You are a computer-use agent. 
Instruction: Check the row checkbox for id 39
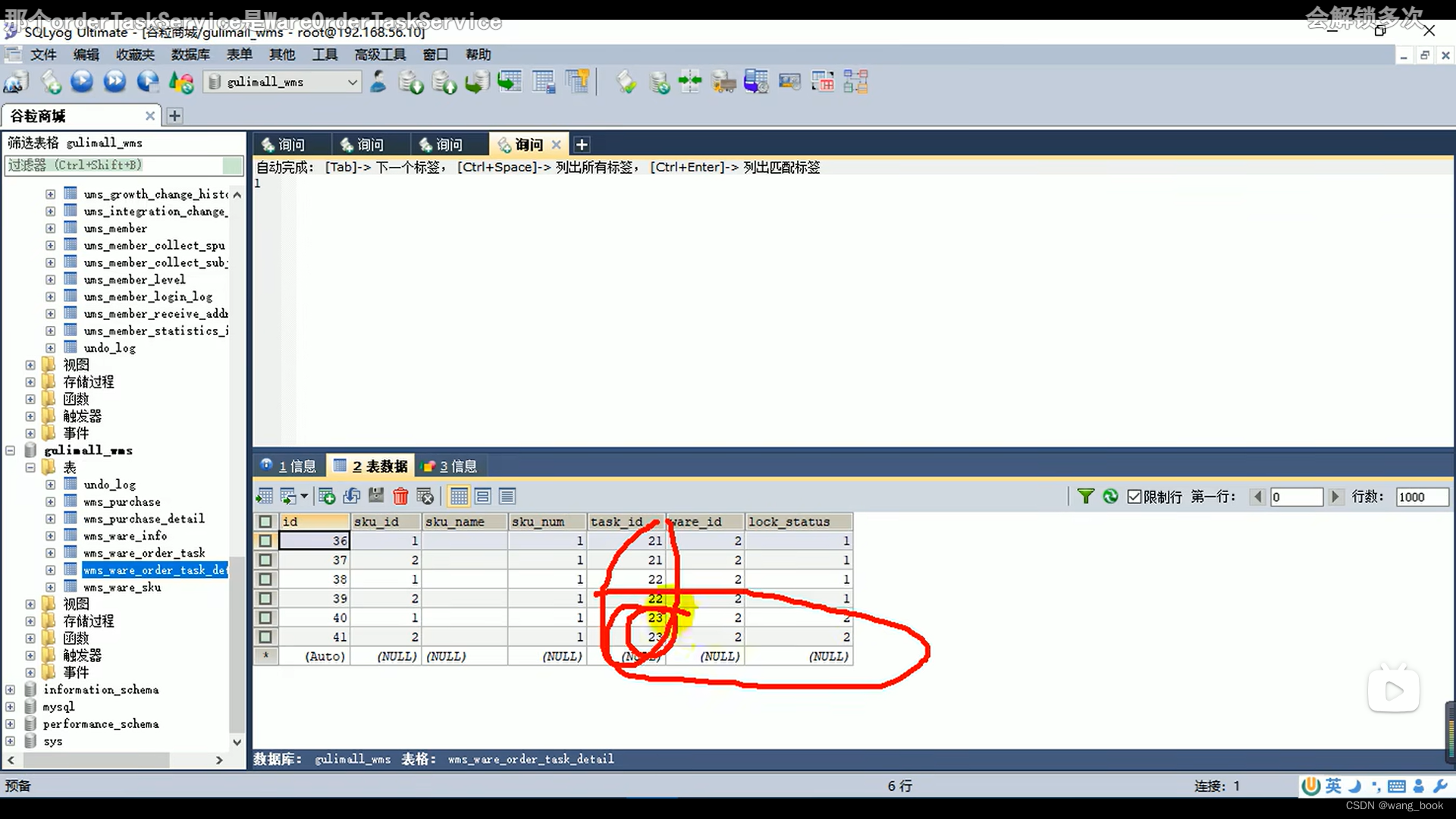click(265, 598)
